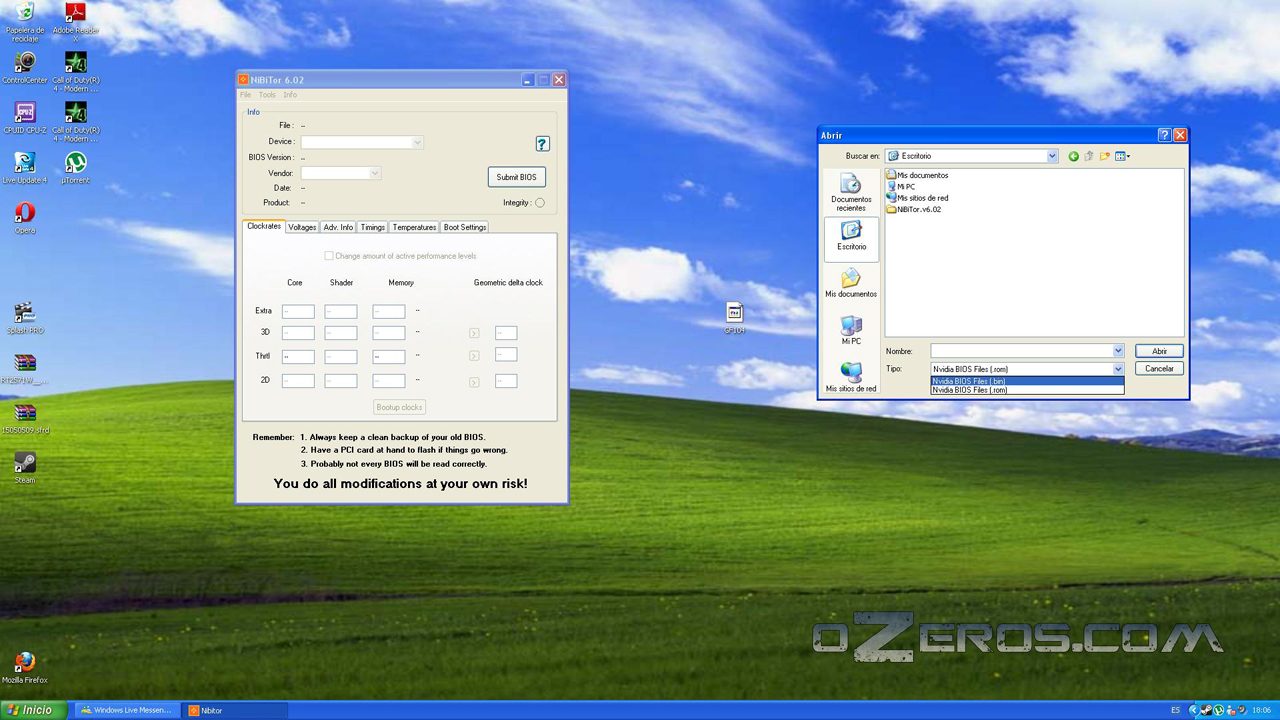Click the Bootup clocks button
This screenshot has width=1280, height=720.
[x=400, y=407]
